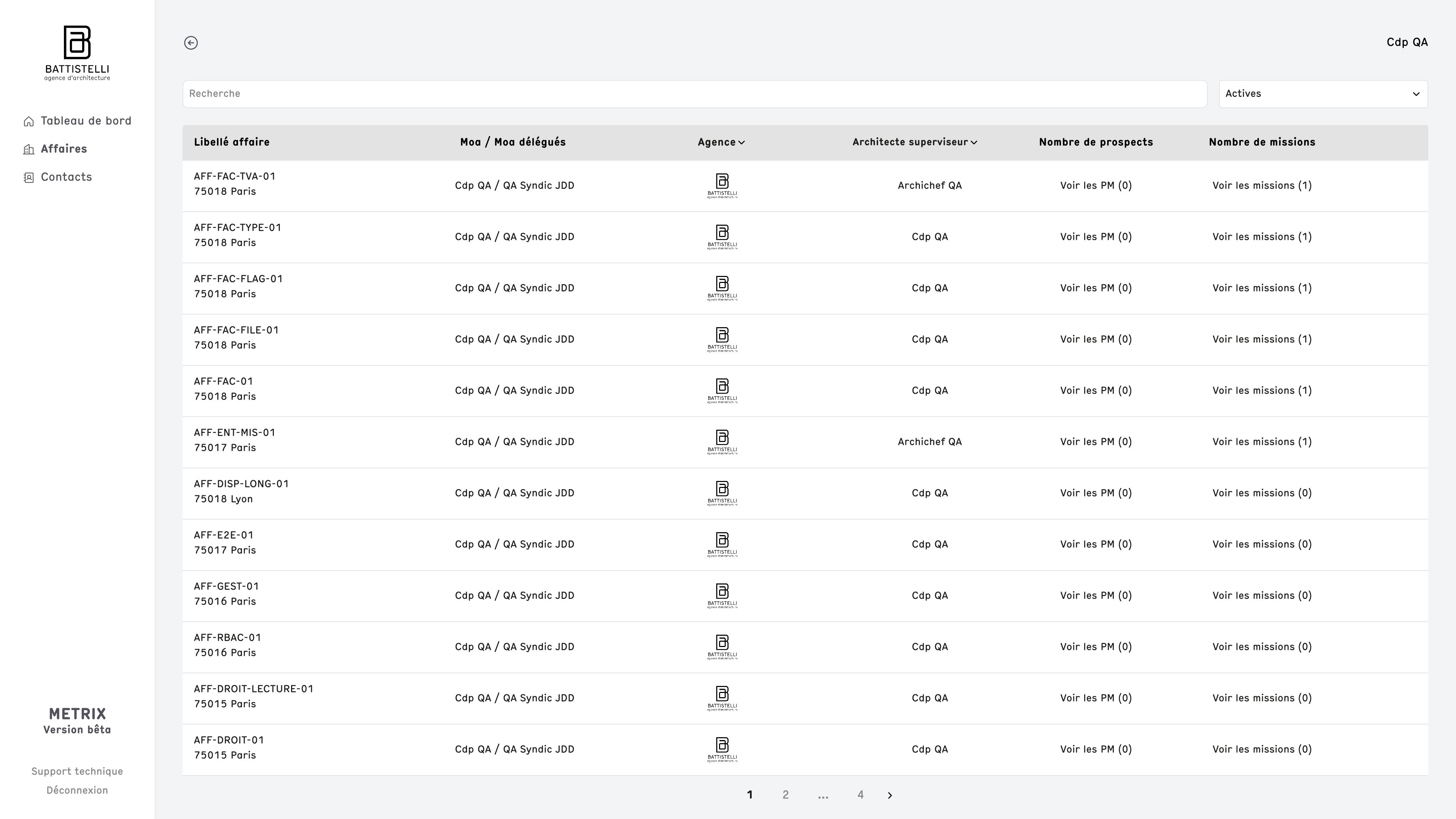This screenshot has width=1456, height=819.
Task: Click Archichef QA in AFF-FAC-TVA-01 row
Action: [930, 186]
